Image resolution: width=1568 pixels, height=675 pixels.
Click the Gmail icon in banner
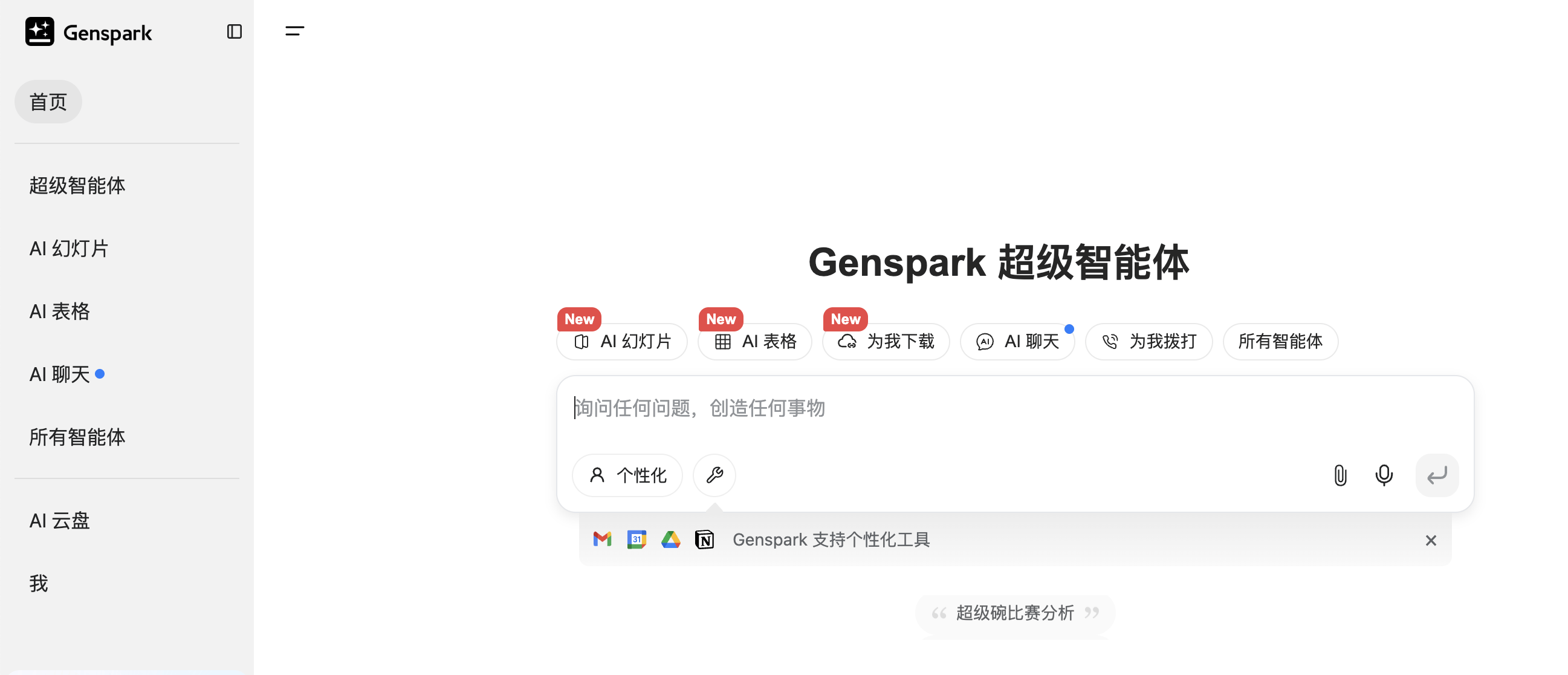point(602,539)
